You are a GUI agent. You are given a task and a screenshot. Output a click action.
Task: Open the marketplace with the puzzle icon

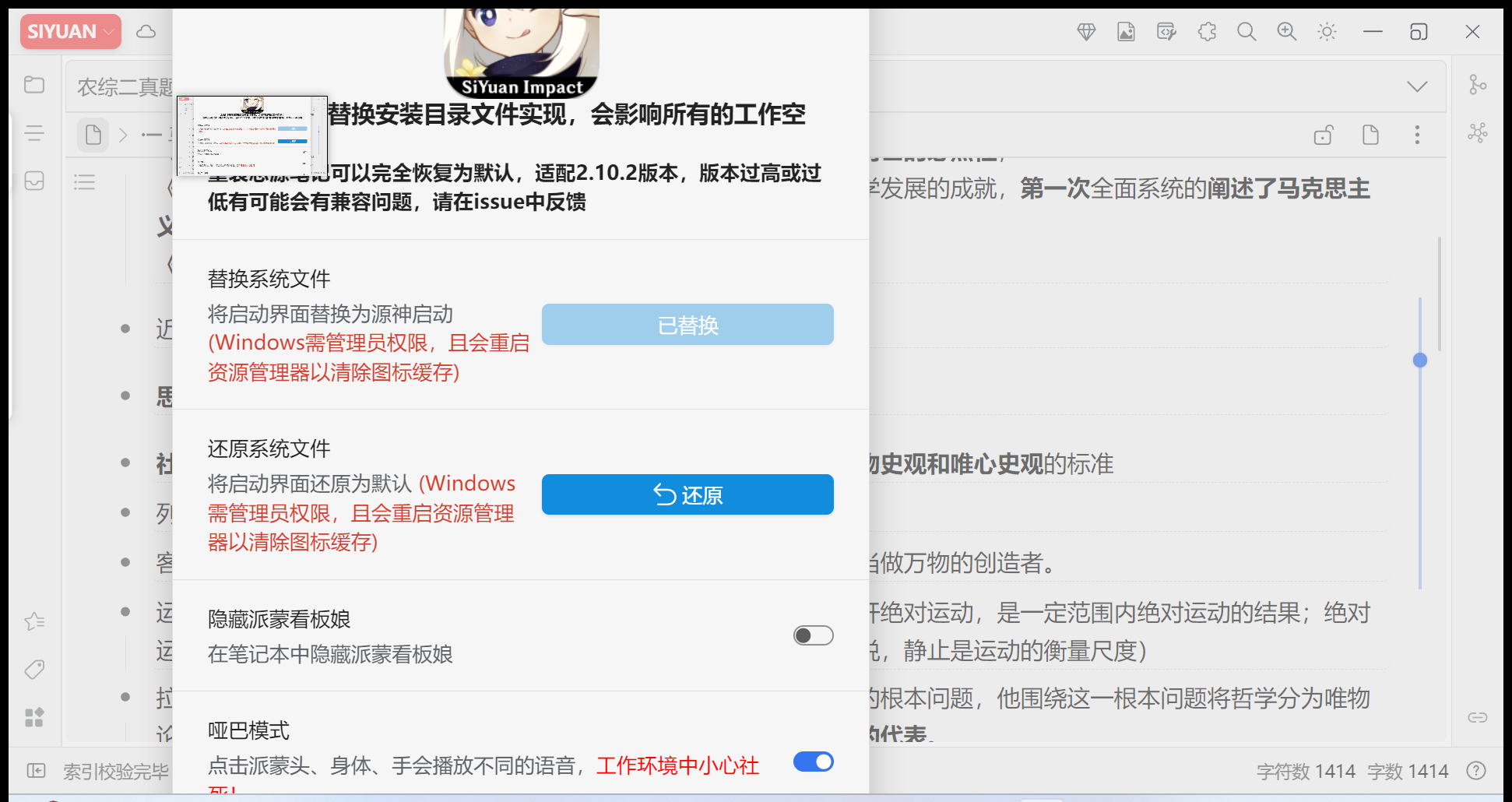pyautogui.click(x=1208, y=31)
